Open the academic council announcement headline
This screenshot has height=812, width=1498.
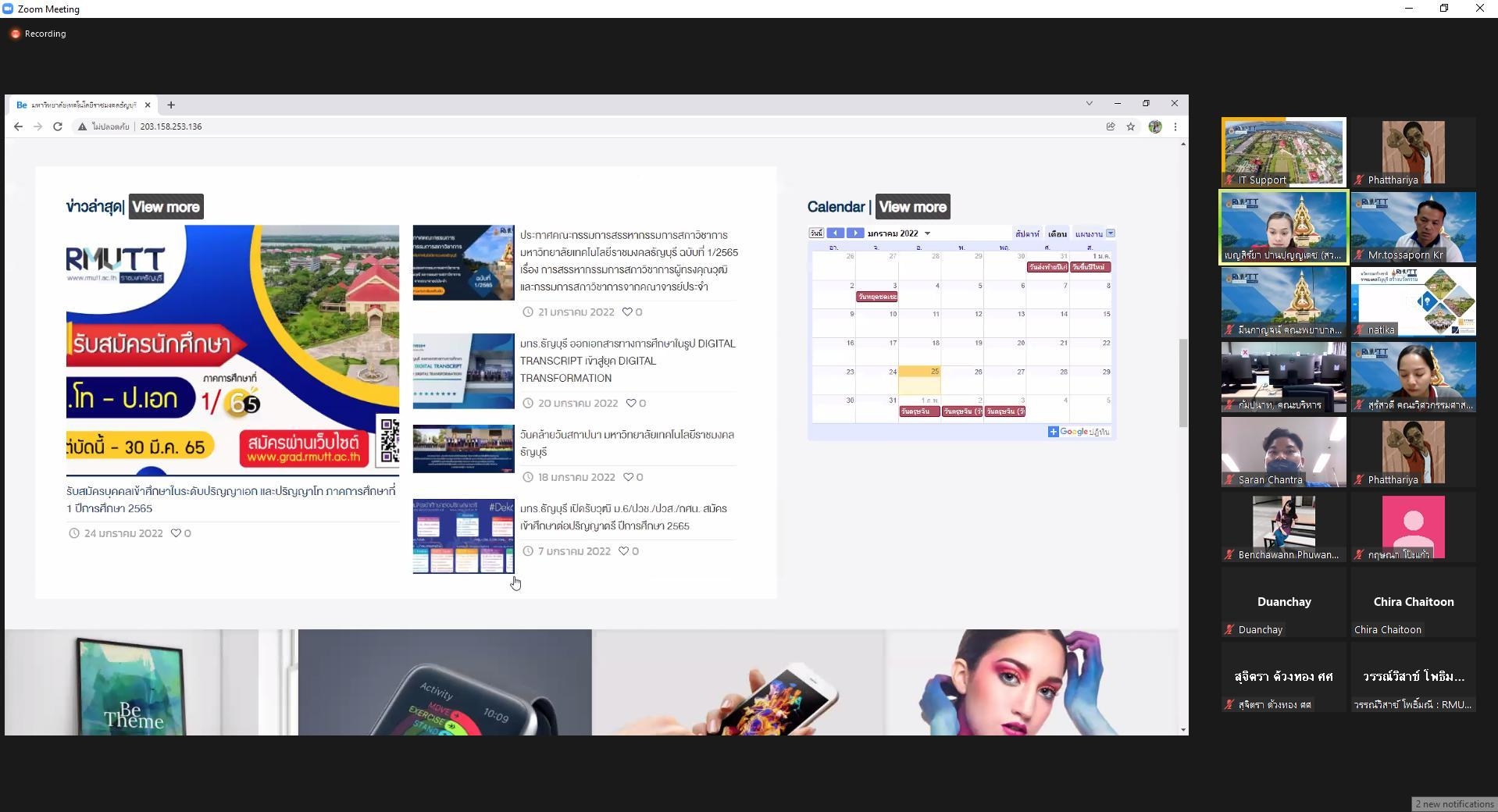(629, 261)
